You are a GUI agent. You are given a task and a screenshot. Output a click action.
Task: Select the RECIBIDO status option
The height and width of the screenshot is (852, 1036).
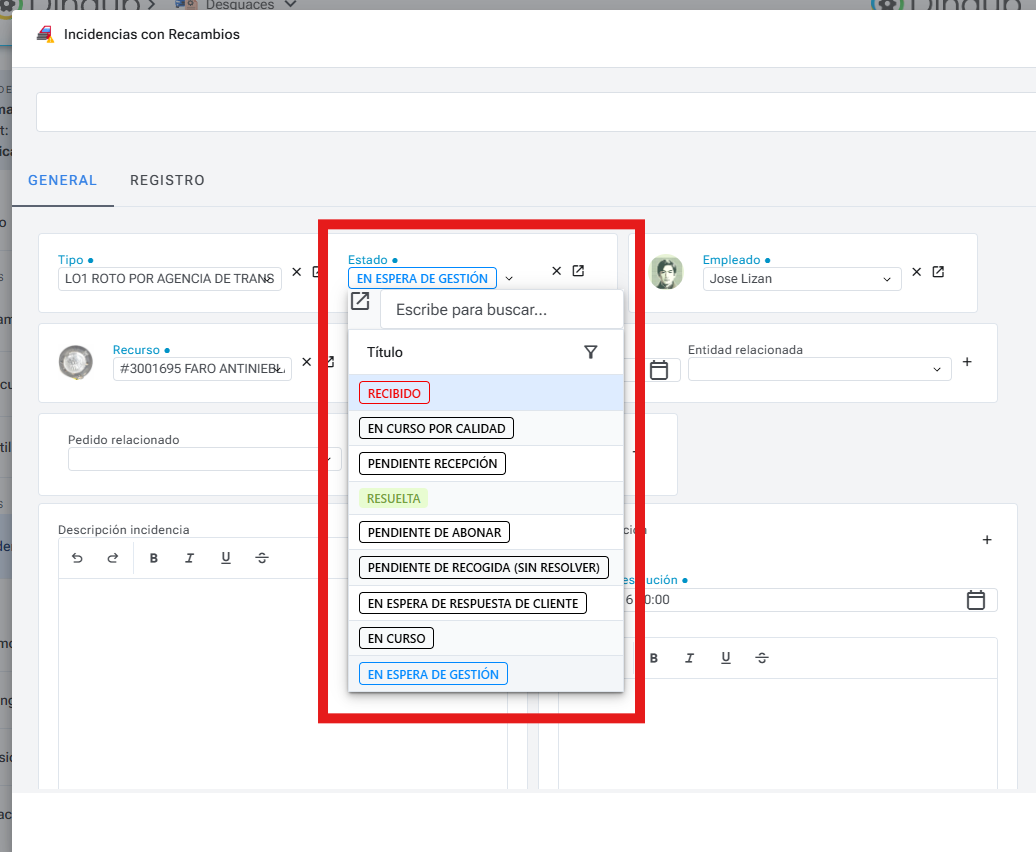pyautogui.click(x=394, y=393)
